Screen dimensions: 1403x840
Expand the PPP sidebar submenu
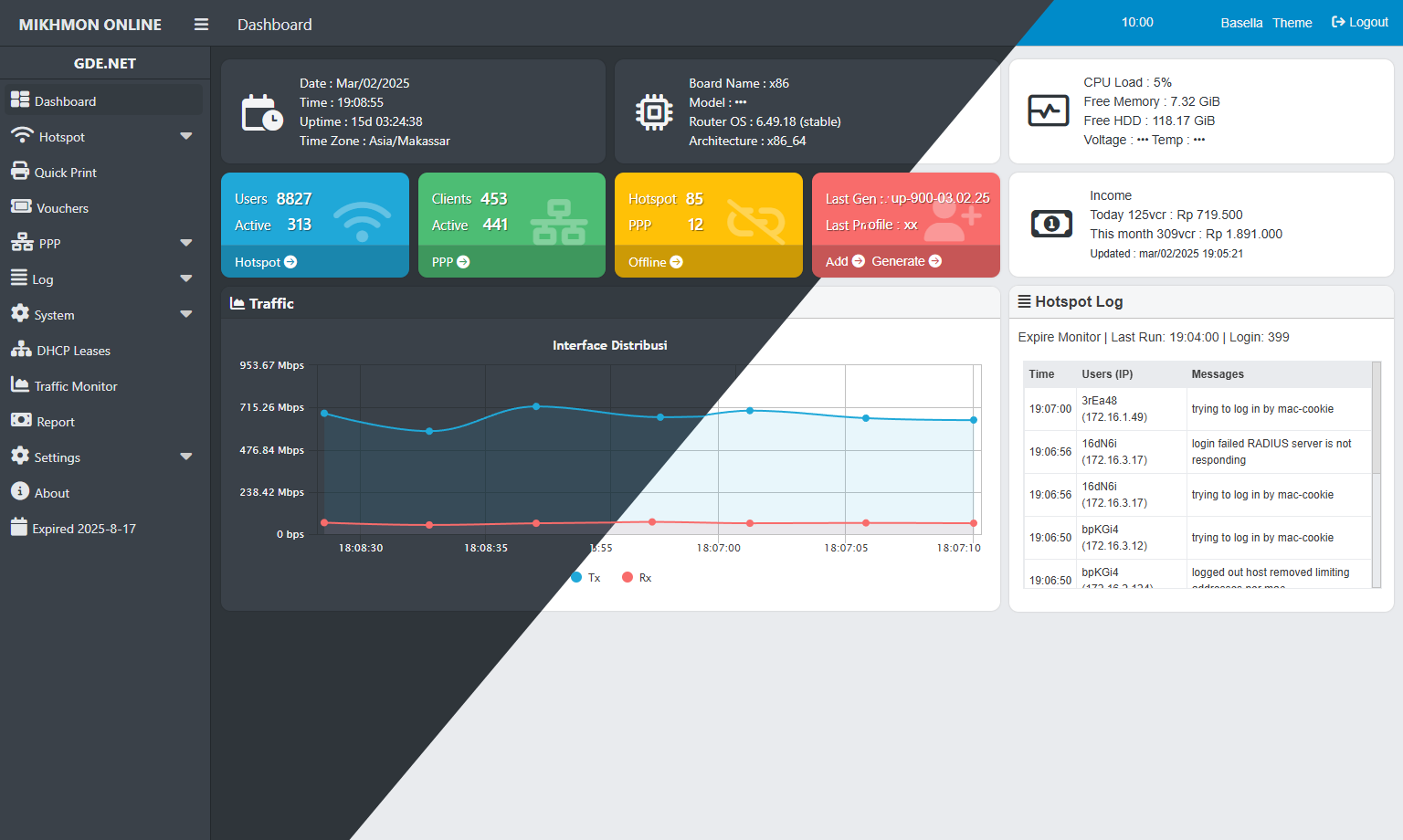click(186, 244)
